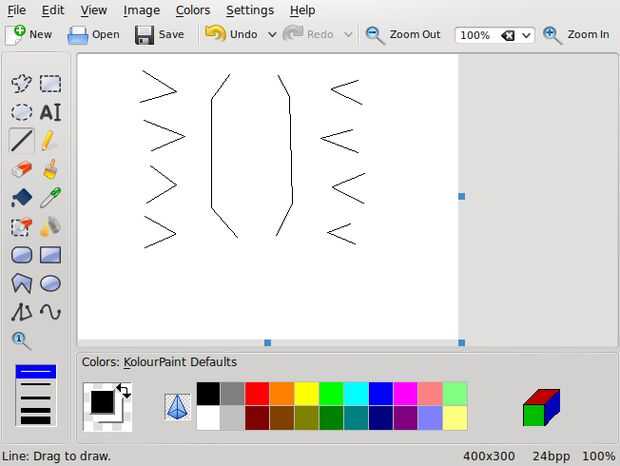Pick the light green color swatch
Image resolution: width=620 pixels, height=466 pixels.
point(455,394)
